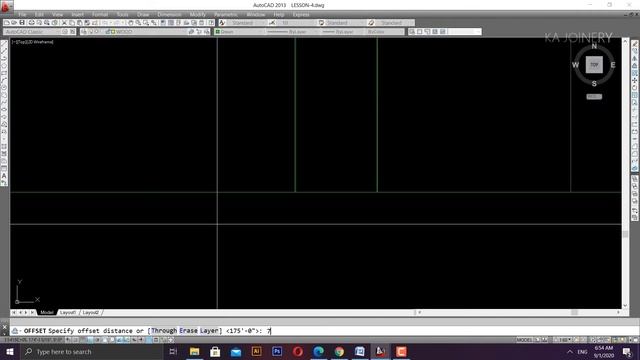Viewport: 640px width, 360px height.
Task: Click the Open file toolbar icon
Action: coord(14,23)
